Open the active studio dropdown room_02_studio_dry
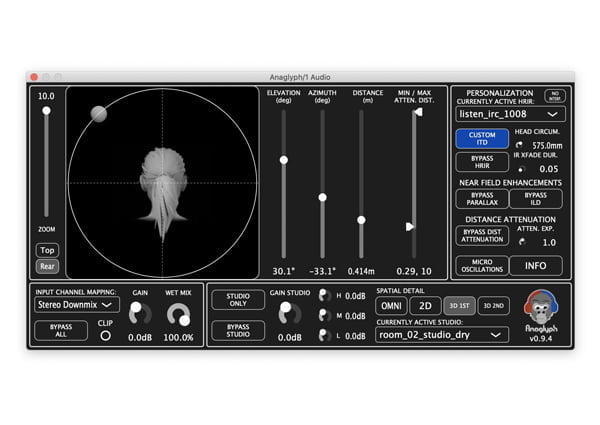This screenshot has width=600, height=425. pyautogui.click(x=442, y=335)
